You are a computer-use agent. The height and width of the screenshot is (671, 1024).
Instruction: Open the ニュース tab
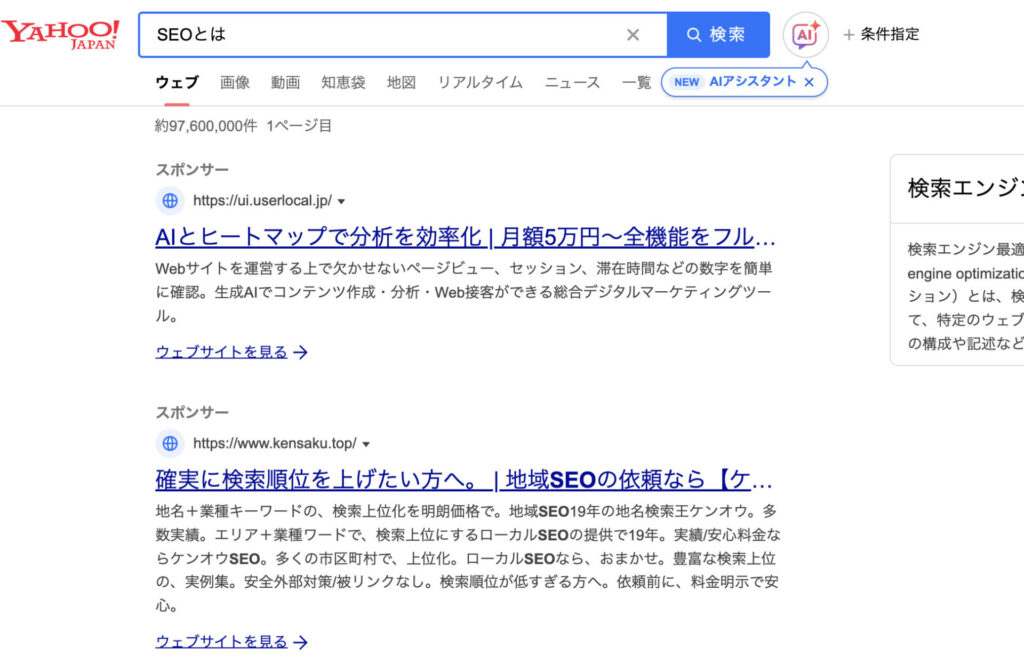[572, 82]
